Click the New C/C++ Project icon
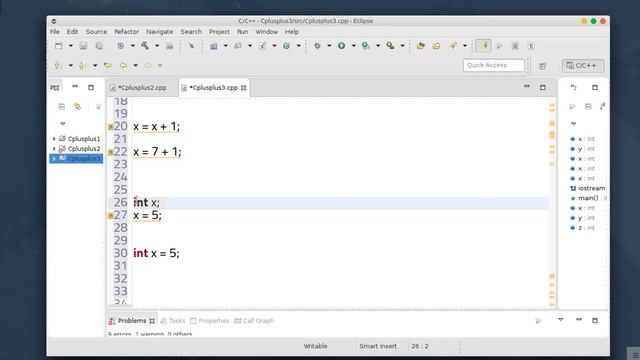The height and width of the screenshot is (360, 640). coord(213,46)
